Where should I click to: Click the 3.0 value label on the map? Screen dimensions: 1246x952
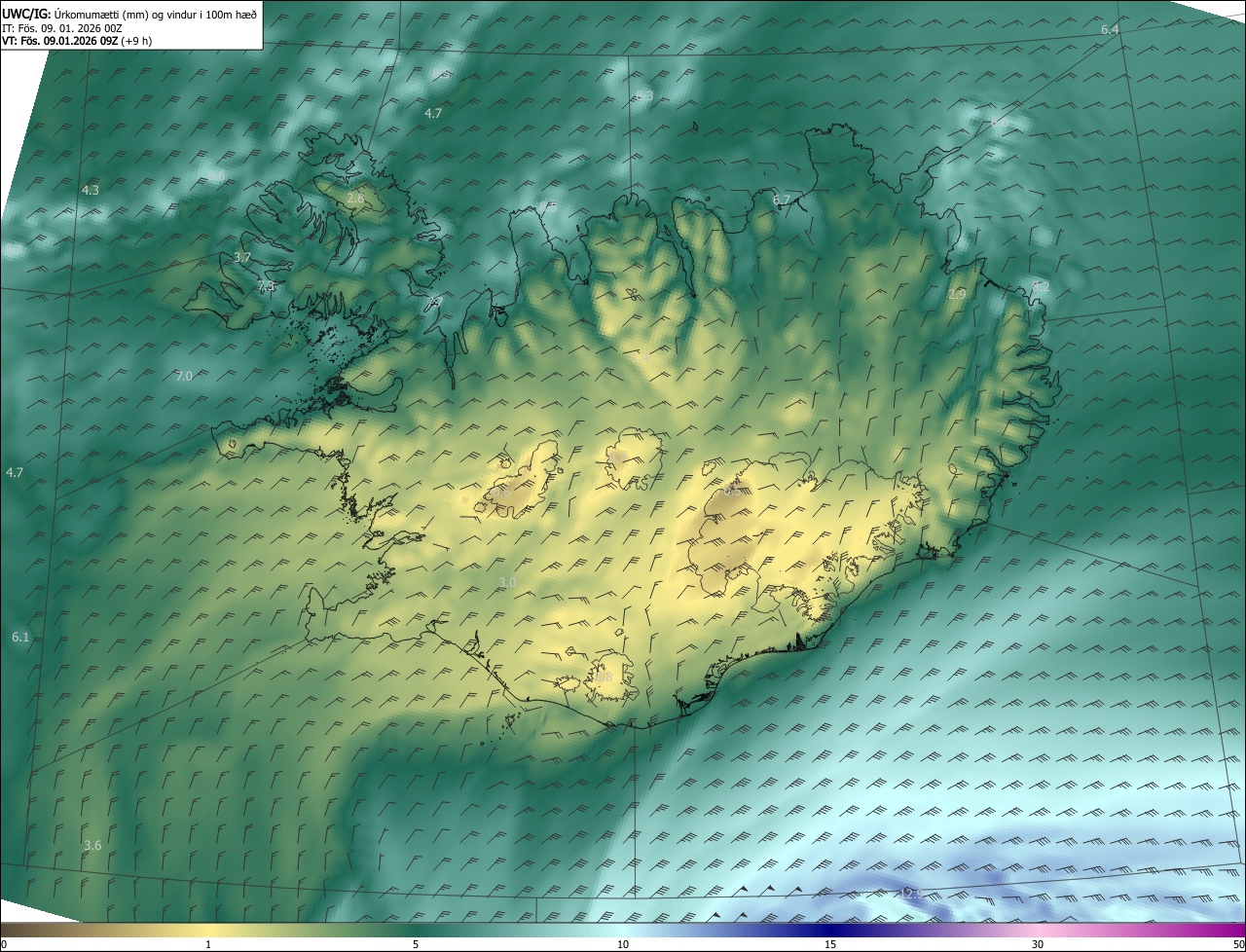click(507, 582)
